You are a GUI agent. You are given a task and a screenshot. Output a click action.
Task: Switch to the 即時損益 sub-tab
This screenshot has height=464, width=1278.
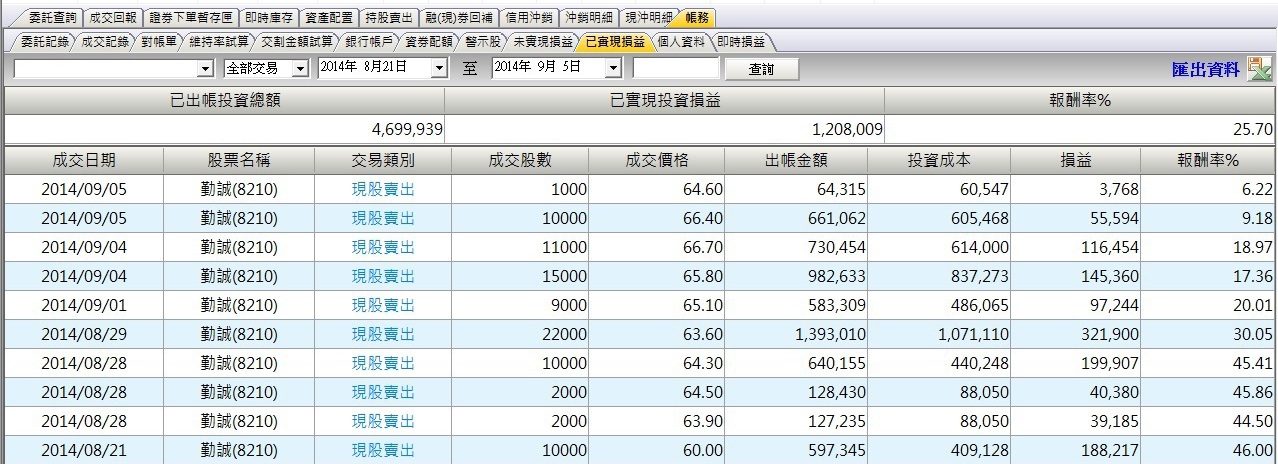point(741,42)
